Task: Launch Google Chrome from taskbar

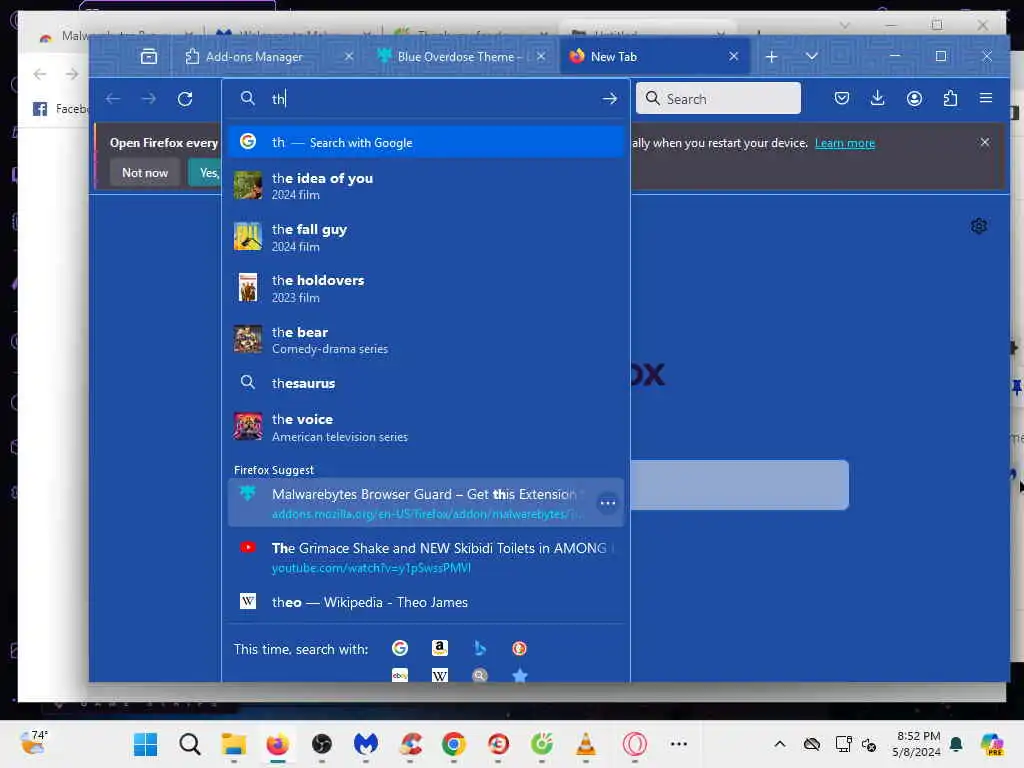Action: tap(454, 744)
